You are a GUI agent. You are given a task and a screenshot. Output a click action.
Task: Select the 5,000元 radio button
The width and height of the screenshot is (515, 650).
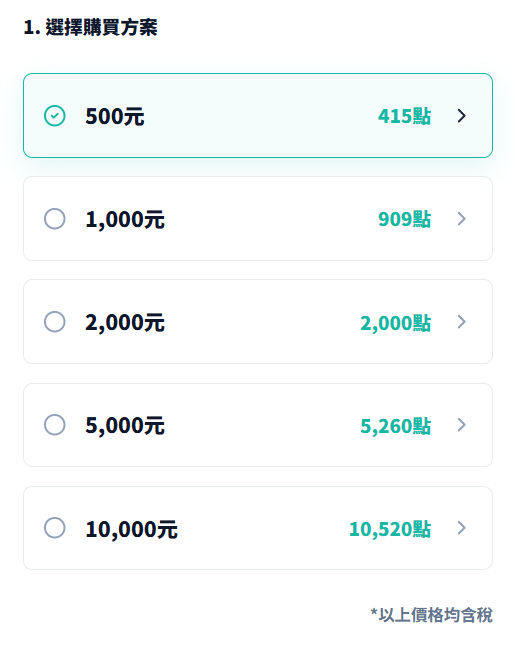55,424
